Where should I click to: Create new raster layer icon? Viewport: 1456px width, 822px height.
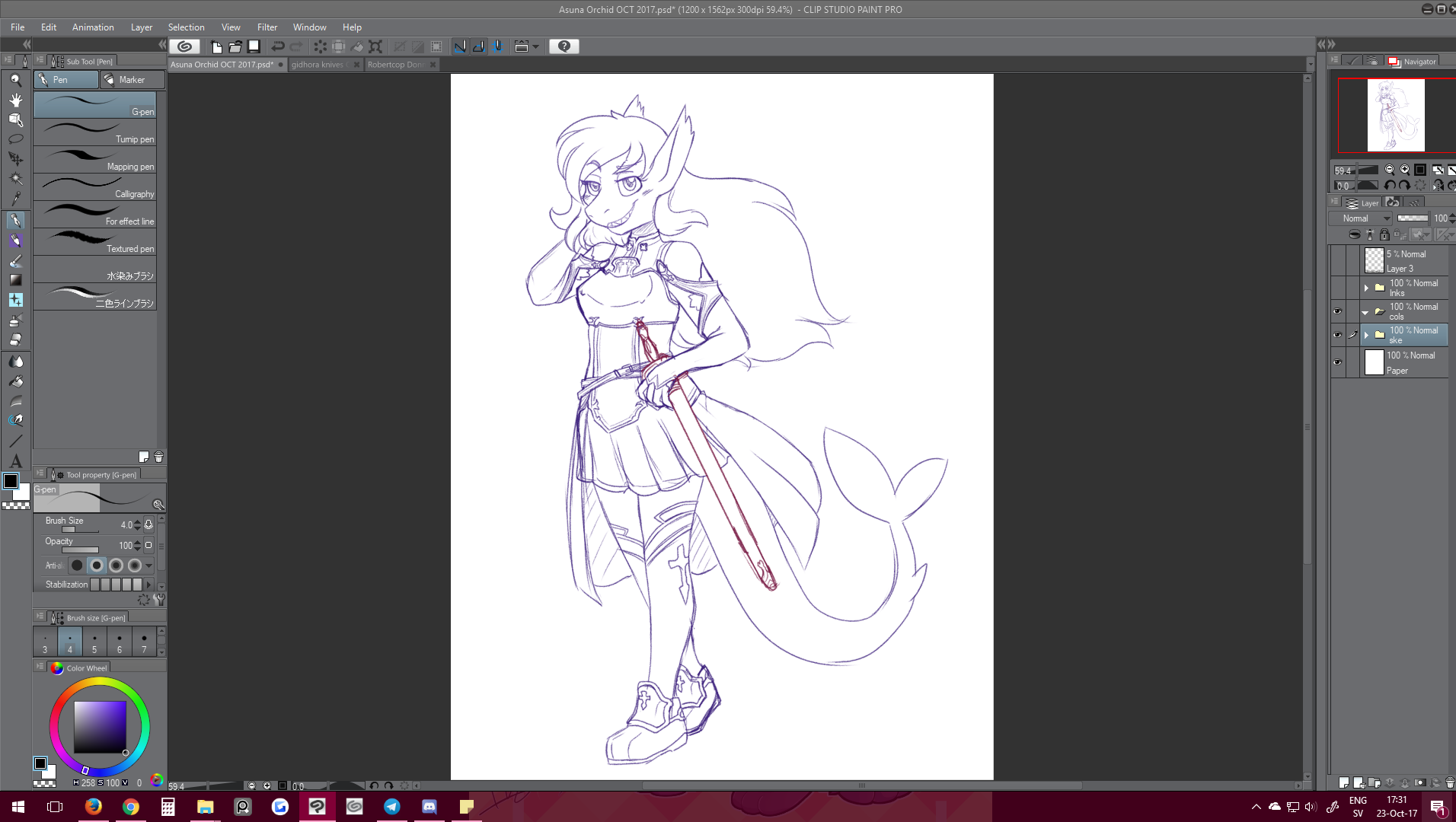(x=1344, y=782)
